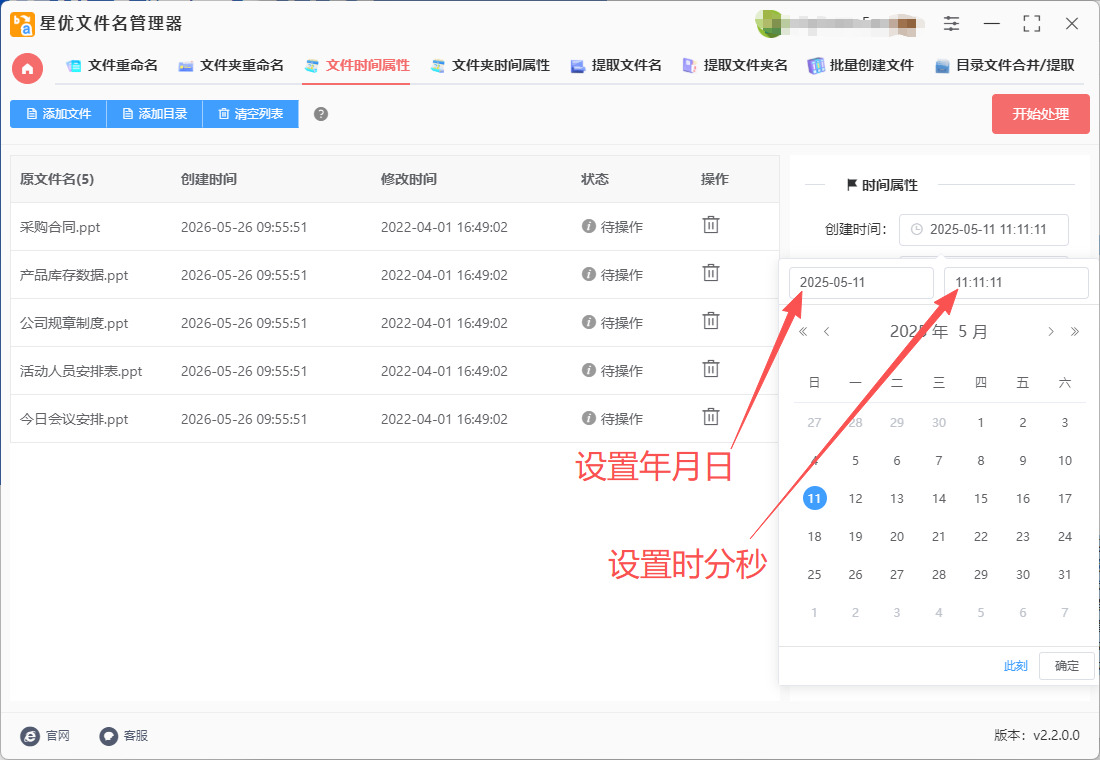Viewport: 1100px width, 760px height.
Task: Open 提取文件夹名 tab
Action: pyautogui.click(x=735, y=66)
